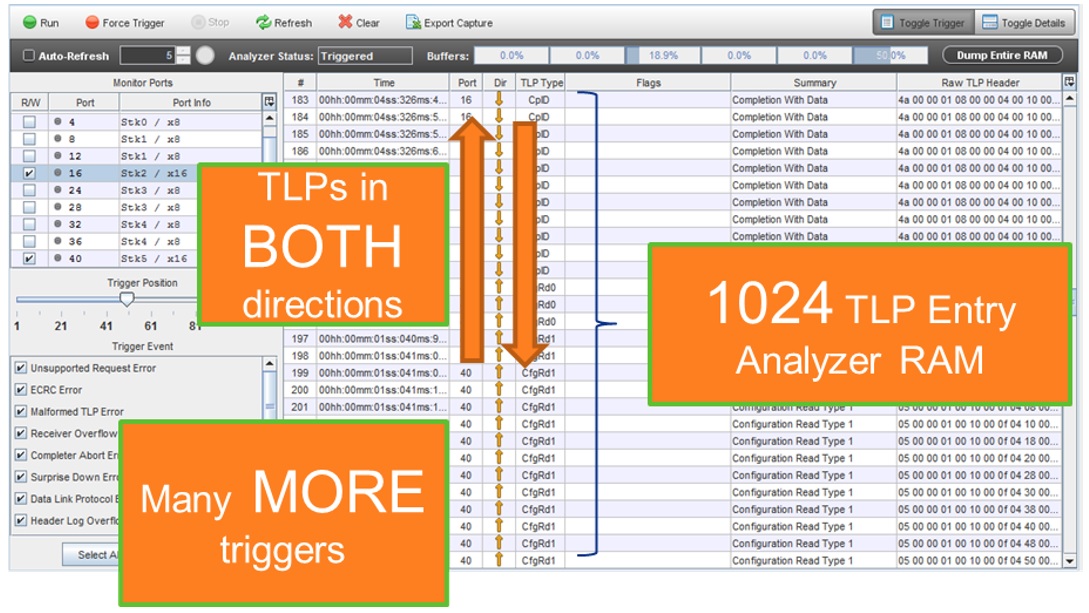This screenshot has width=1089, height=613.
Task: Disable ECRC Error trigger event
Action: (21, 390)
